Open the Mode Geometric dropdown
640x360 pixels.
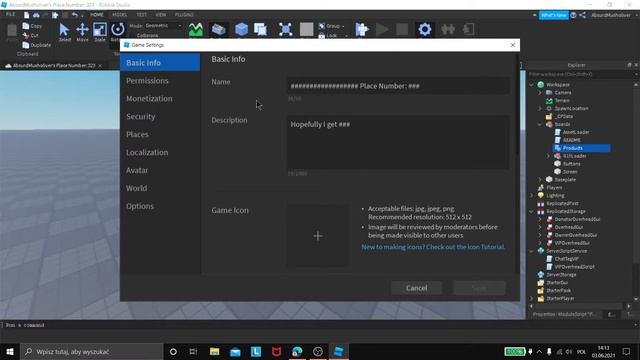[x=163, y=25]
